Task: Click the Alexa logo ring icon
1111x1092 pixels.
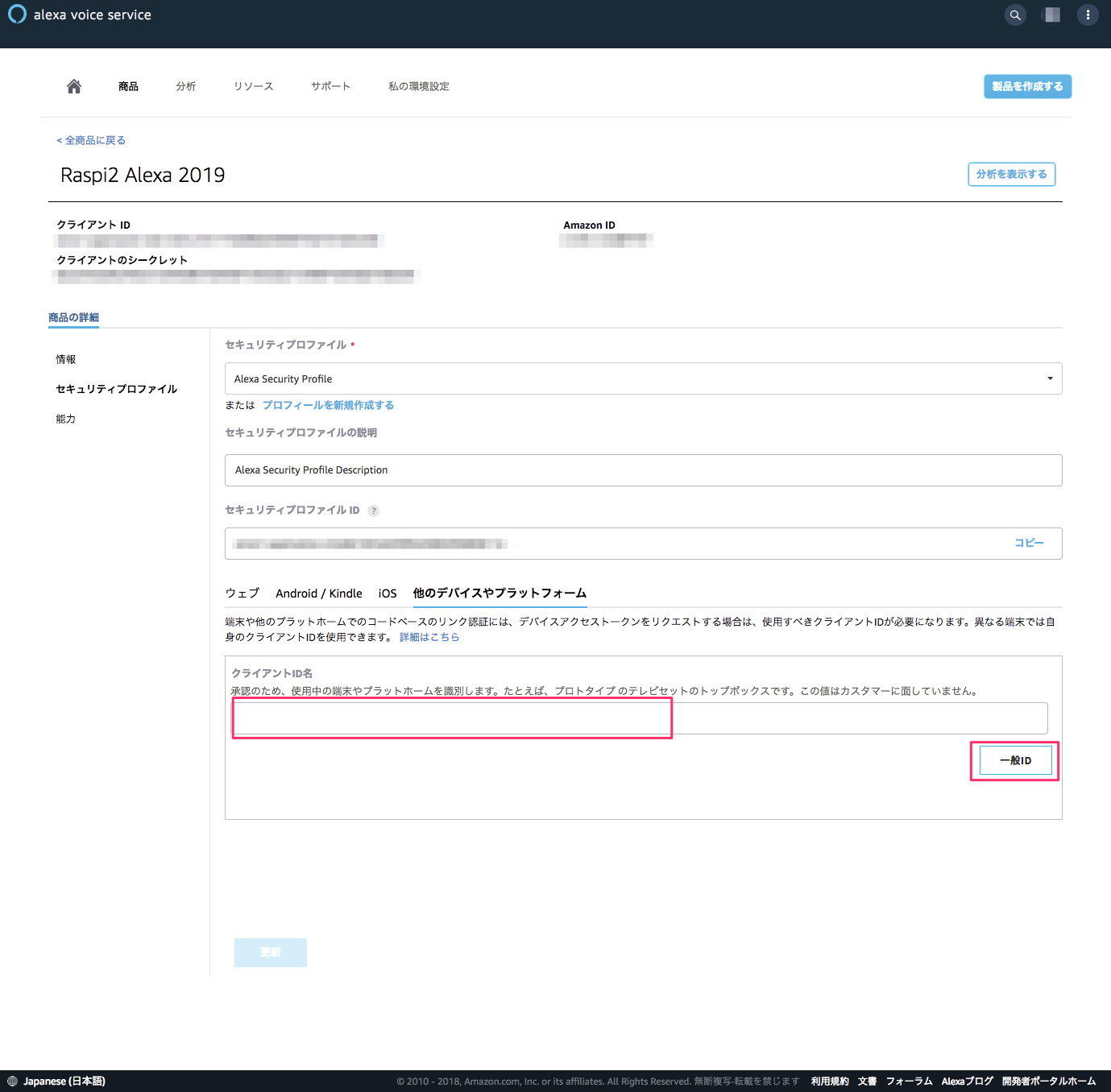Action: tap(17, 14)
